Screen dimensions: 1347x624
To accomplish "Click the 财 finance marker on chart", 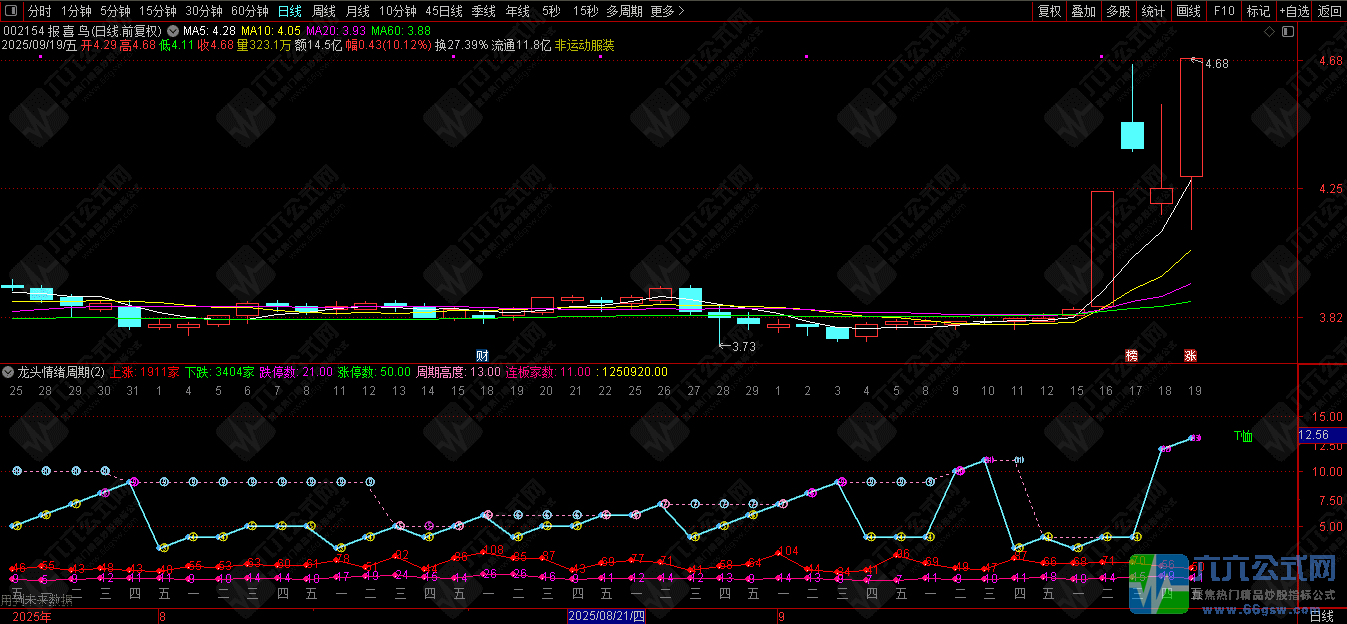I will (482, 355).
